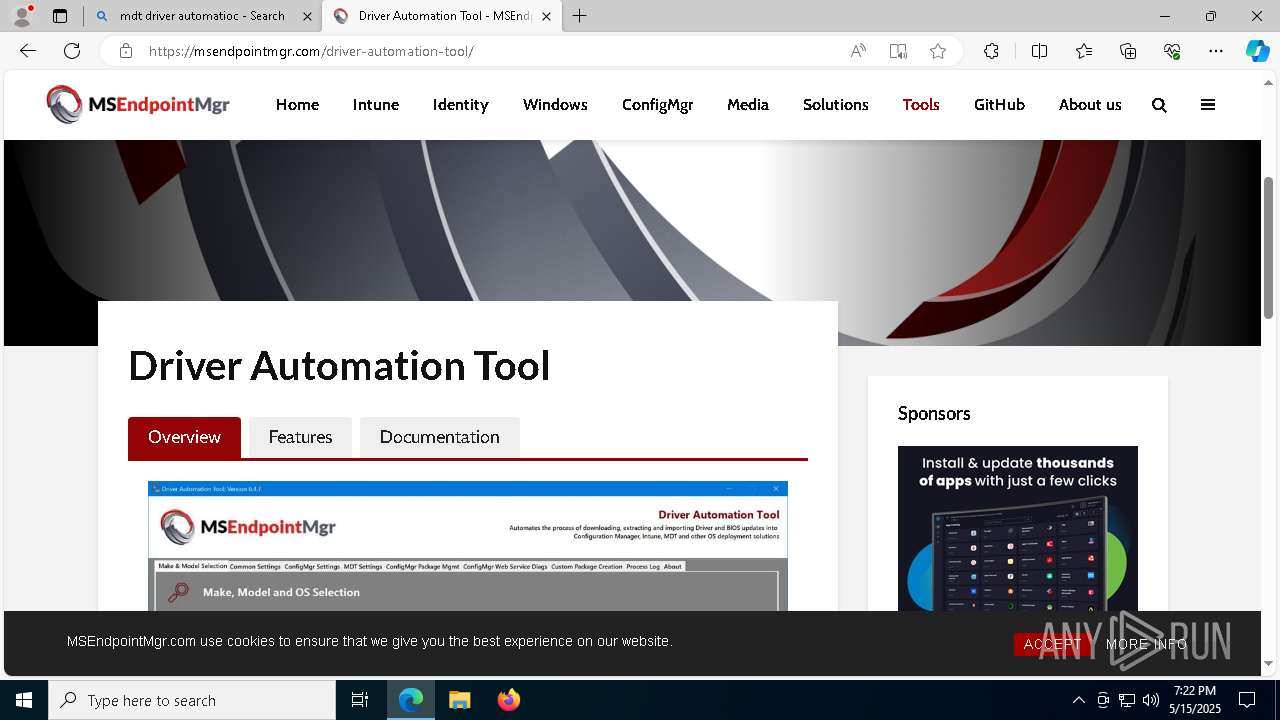Image resolution: width=1280 pixels, height=720 pixels.
Task: Switch to the Features tab
Action: click(x=300, y=437)
